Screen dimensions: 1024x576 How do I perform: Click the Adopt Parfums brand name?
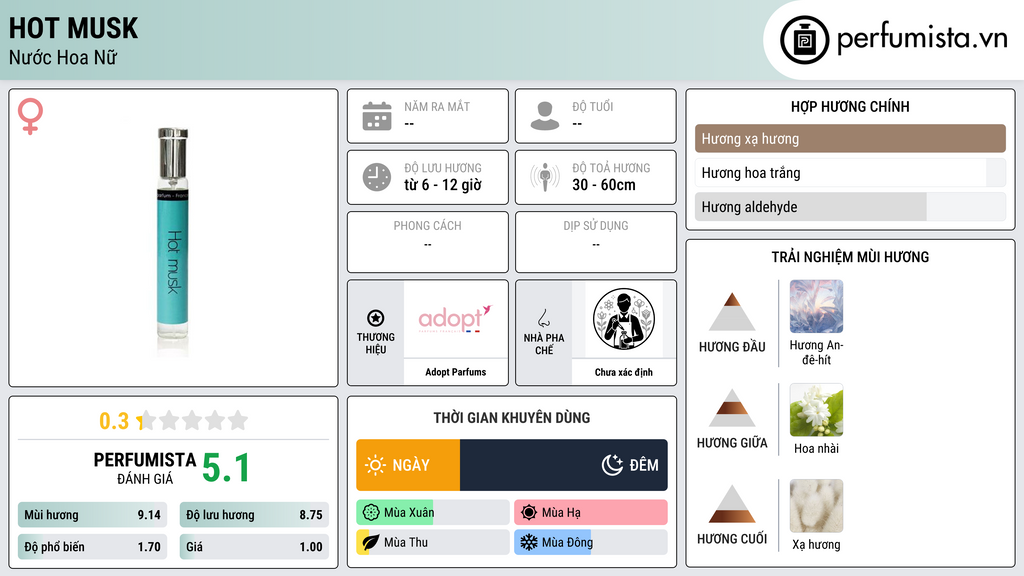455,372
